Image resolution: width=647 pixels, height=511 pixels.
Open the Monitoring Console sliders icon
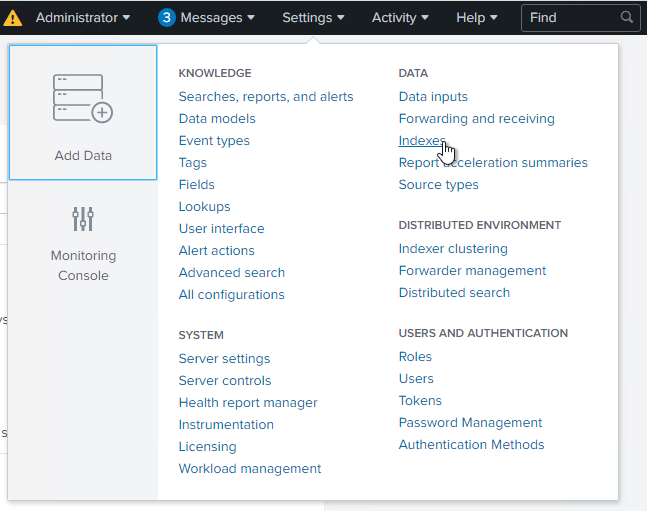[83, 218]
